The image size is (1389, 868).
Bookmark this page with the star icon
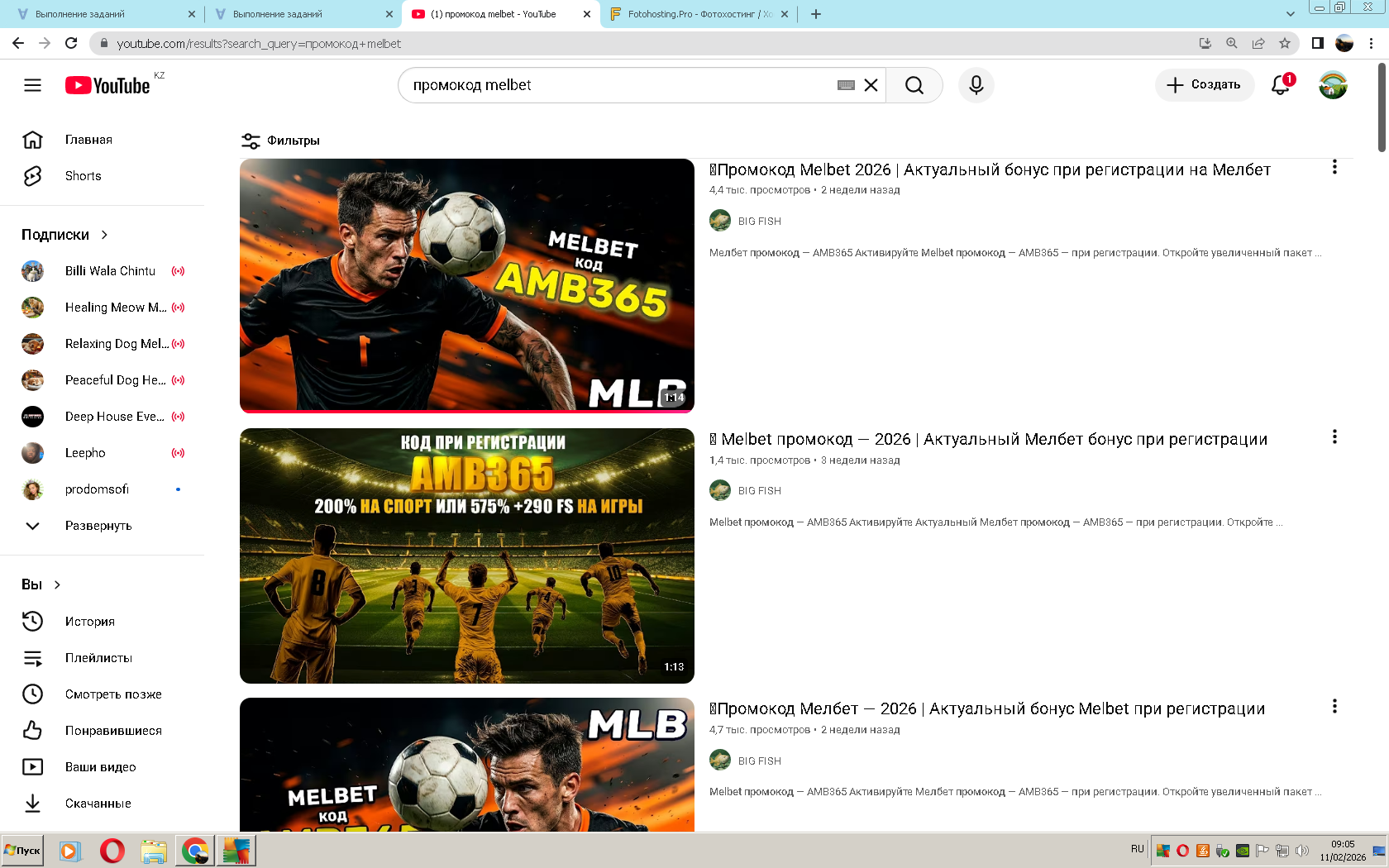[x=1285, y=43]
